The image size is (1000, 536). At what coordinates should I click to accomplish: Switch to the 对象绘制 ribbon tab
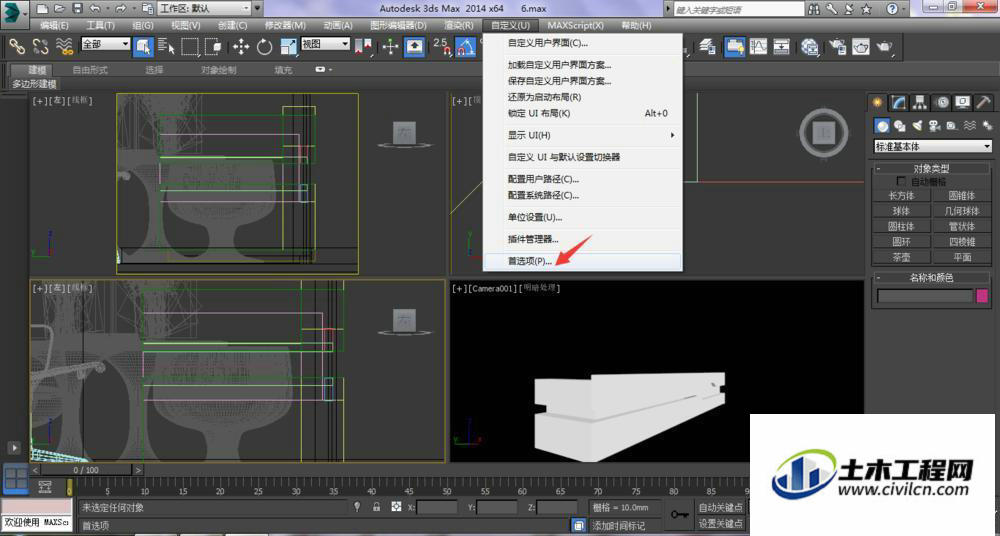click(219, 70)
